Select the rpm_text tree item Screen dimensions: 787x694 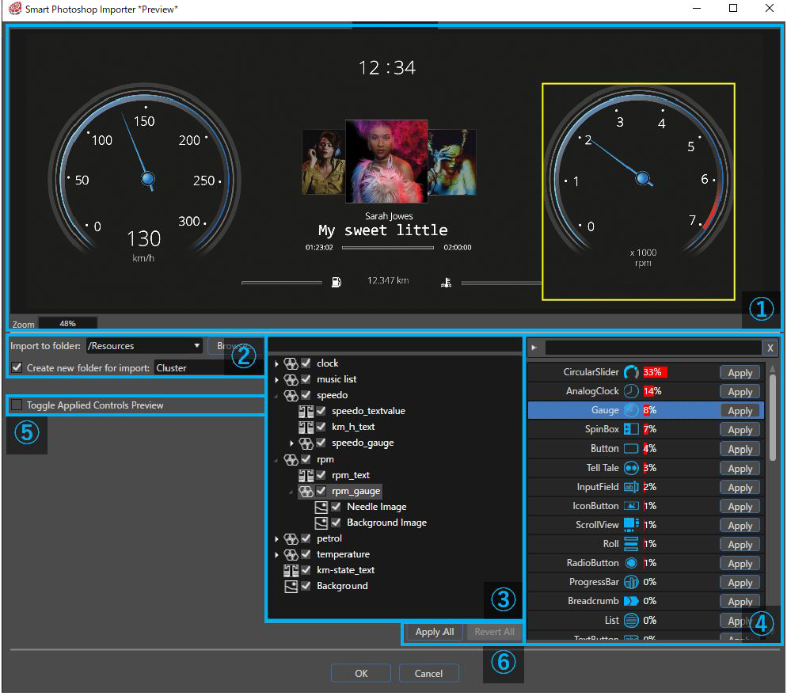(350, 475)
